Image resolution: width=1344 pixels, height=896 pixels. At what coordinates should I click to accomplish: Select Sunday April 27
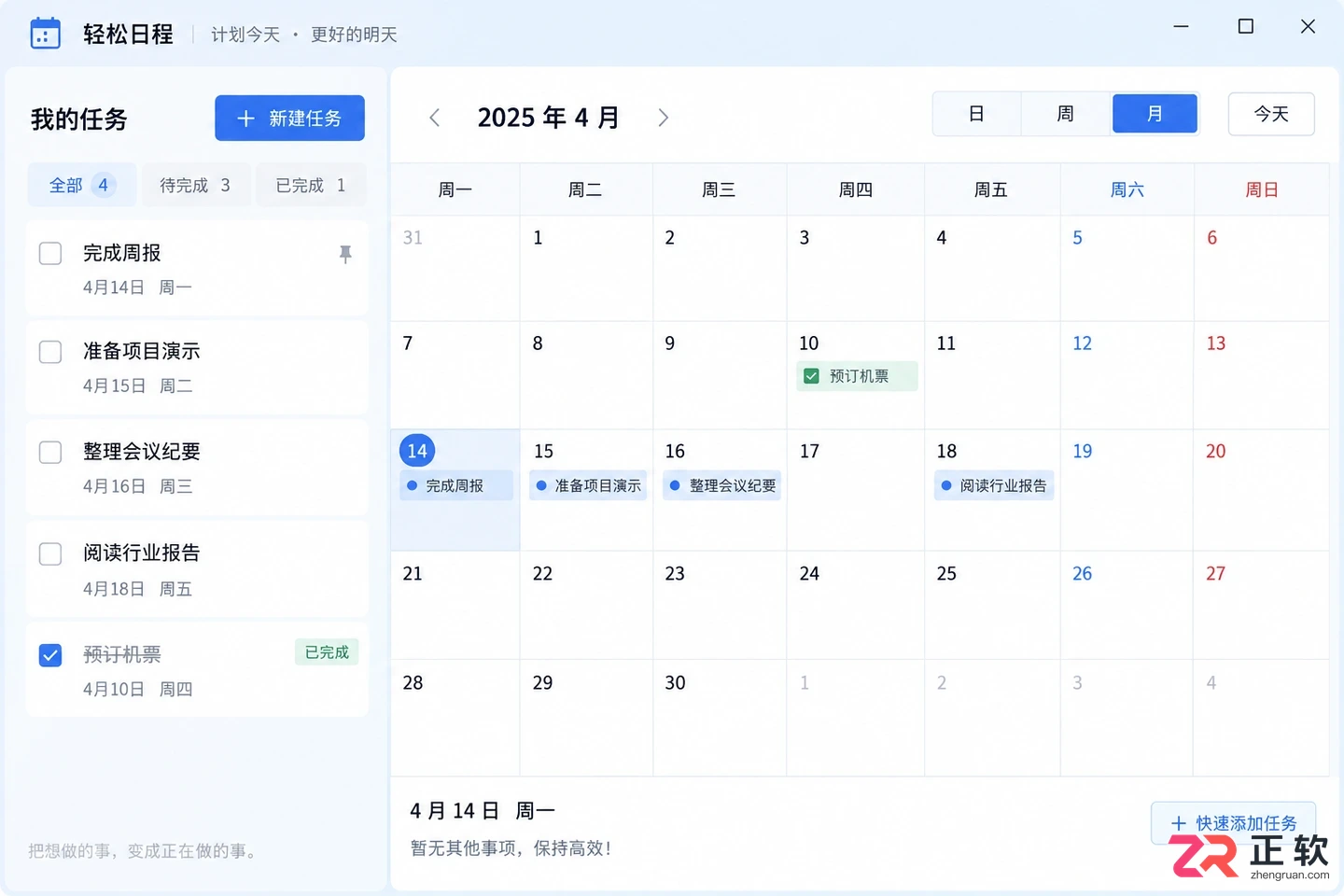[x=1261, y=605]
